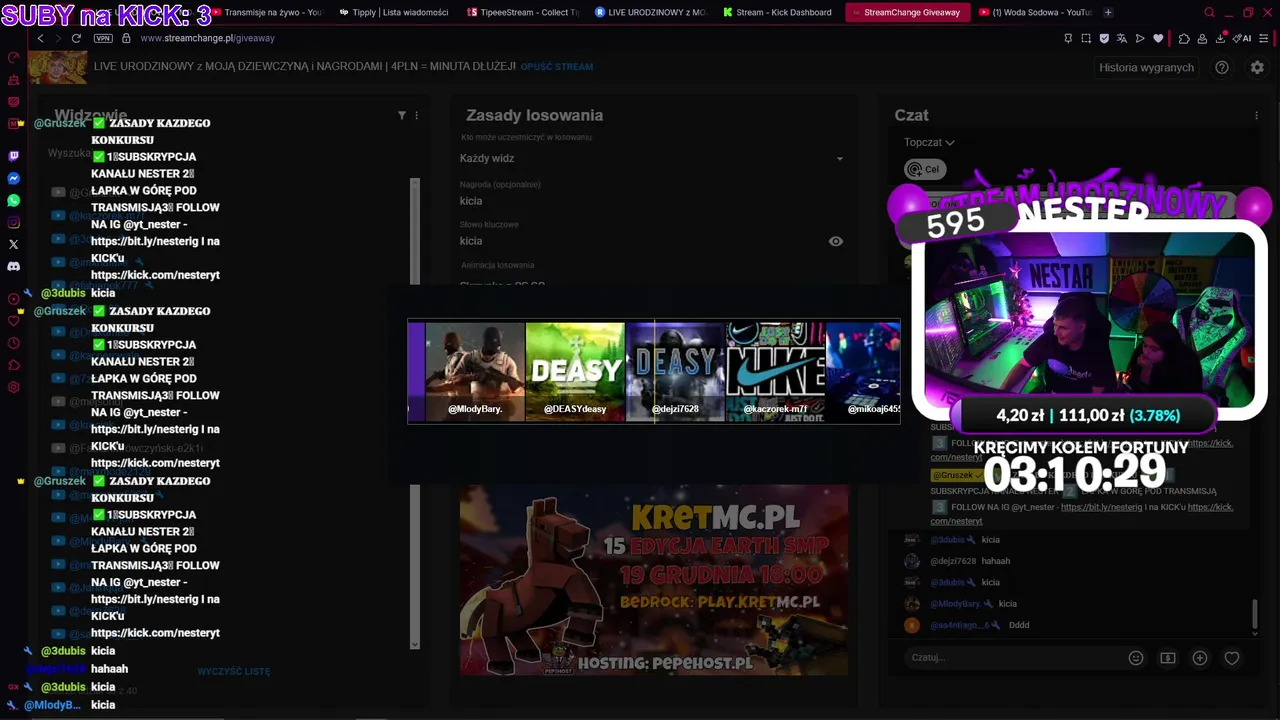Screen dimensions: 1280x720
Task: Open browser extensions cube icon
Action: pyautogui.click(x=1184, y=38)
